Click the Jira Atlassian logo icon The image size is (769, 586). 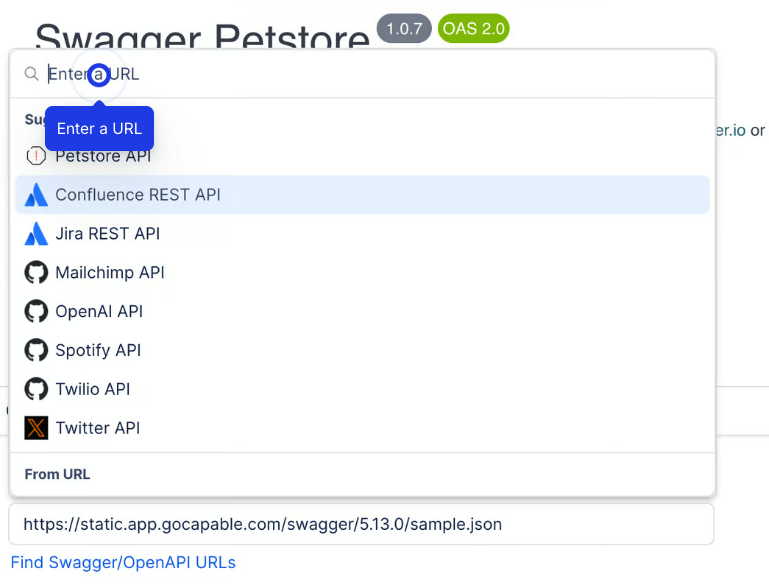pyautogui.click(x=36, y=234)
